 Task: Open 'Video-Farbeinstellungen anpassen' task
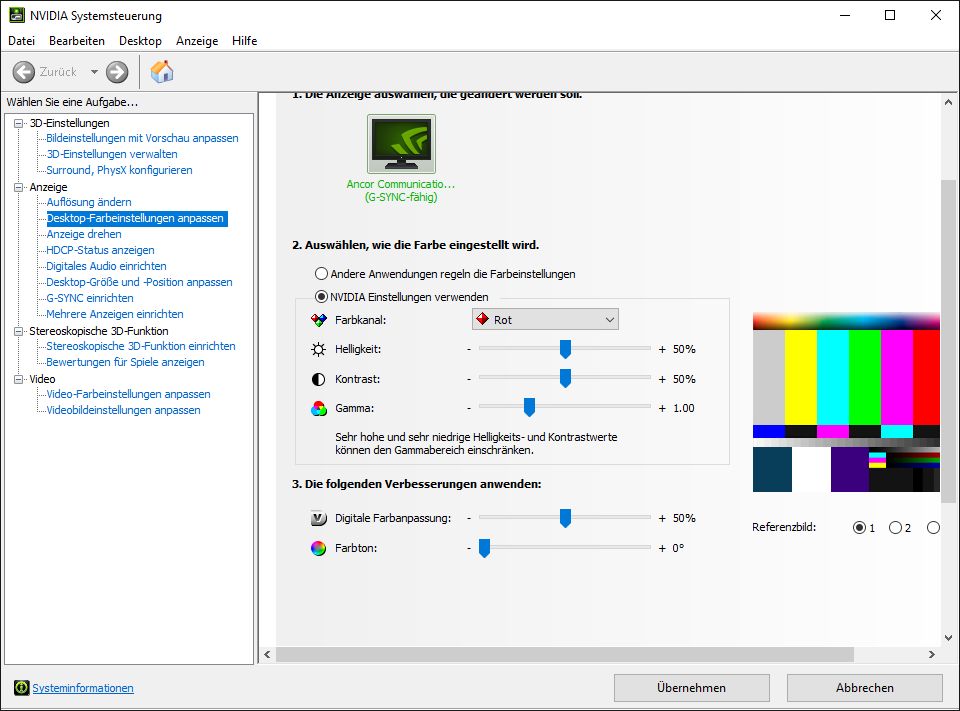pos(129,394)
